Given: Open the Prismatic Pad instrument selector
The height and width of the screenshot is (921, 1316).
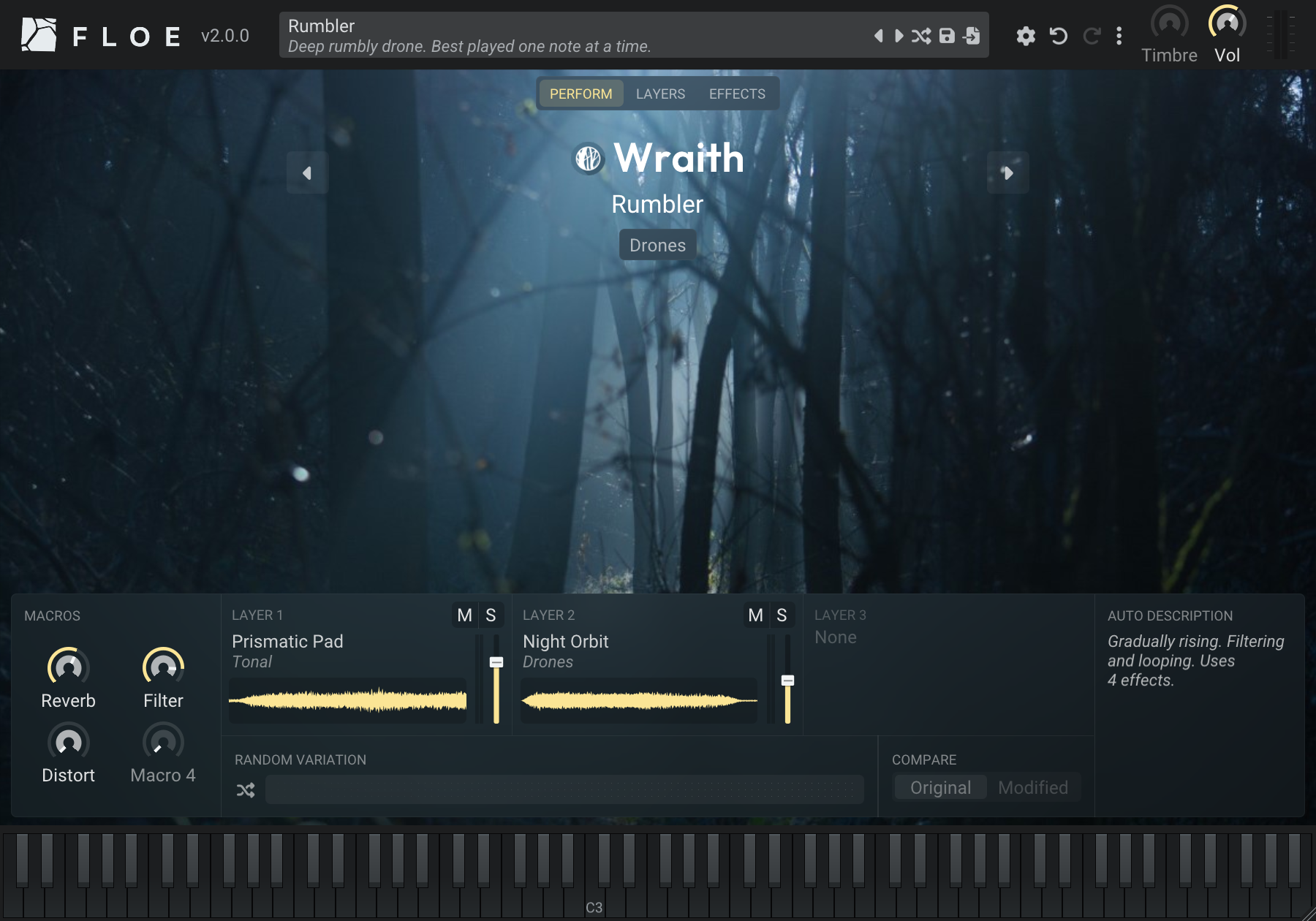Looking at the screenshot, I should 287,642.
